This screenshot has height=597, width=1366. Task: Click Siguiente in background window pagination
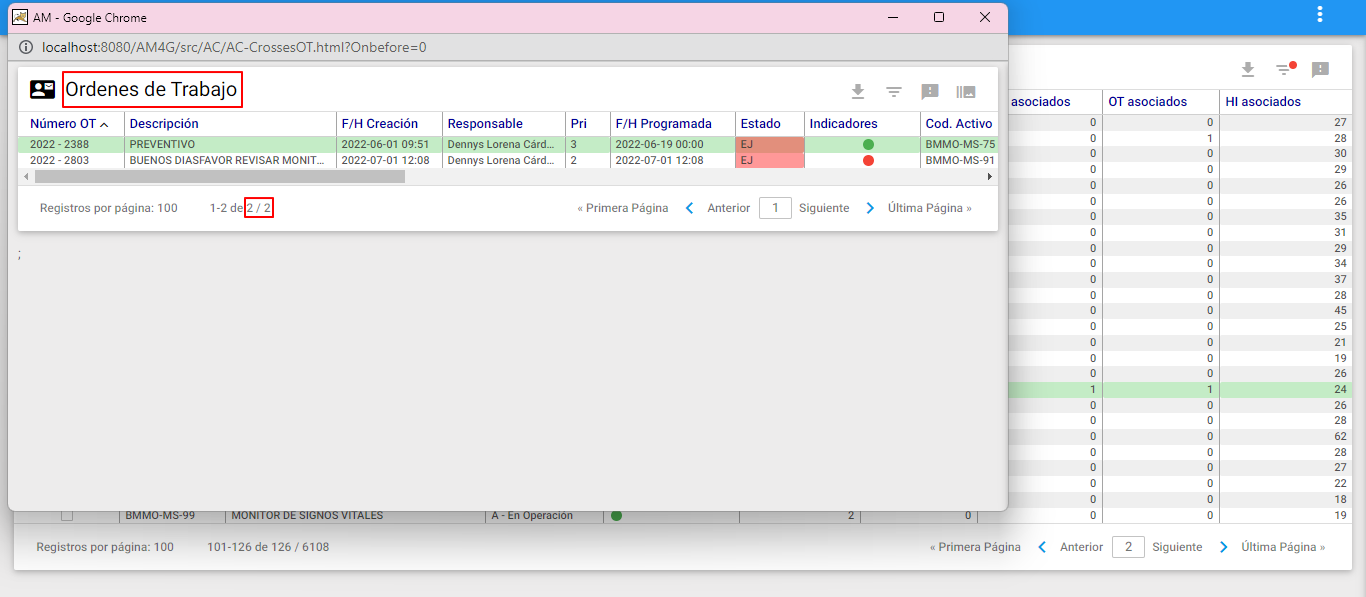(1177, 547)
